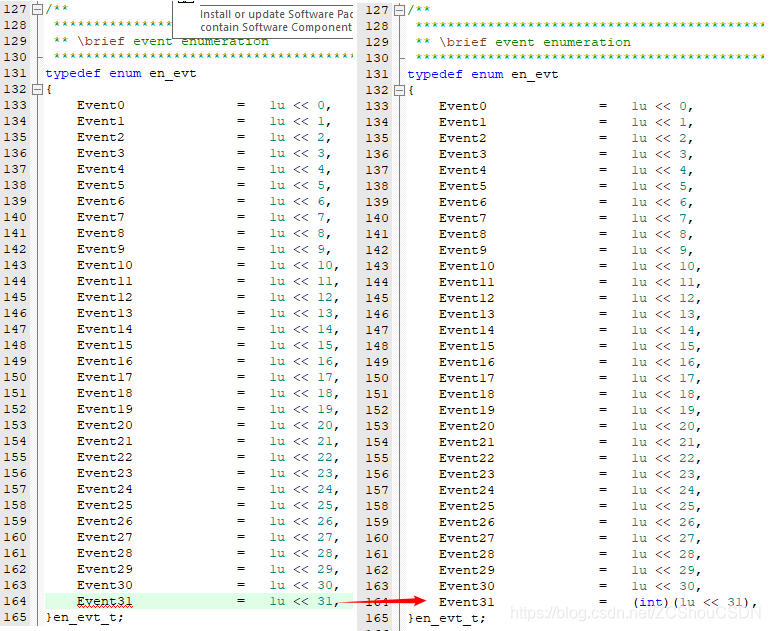Image resolution: width=770 pixels, height=631 pixels.
Task: Click equals sign on Event13 line, left pane
Action: (x=241, y=313)
